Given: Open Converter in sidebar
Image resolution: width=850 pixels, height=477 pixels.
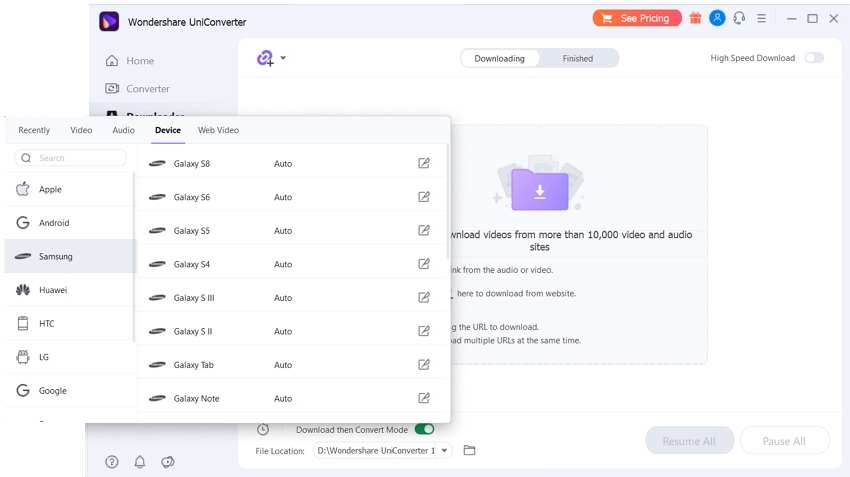Looking at the screenshot, I should point(138,88).
